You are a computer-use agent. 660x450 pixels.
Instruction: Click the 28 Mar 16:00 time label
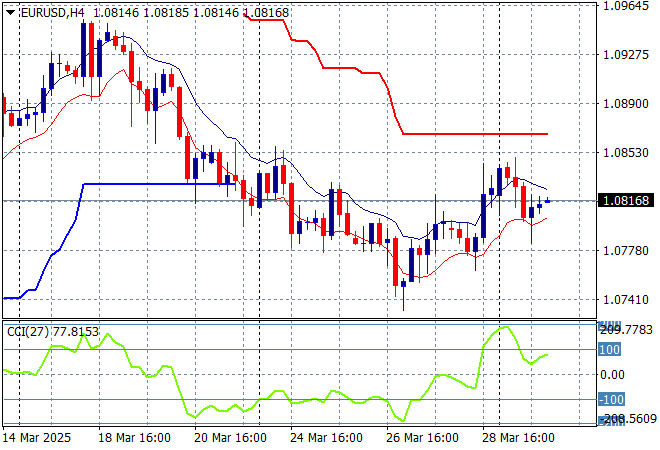tap(518, 438)
